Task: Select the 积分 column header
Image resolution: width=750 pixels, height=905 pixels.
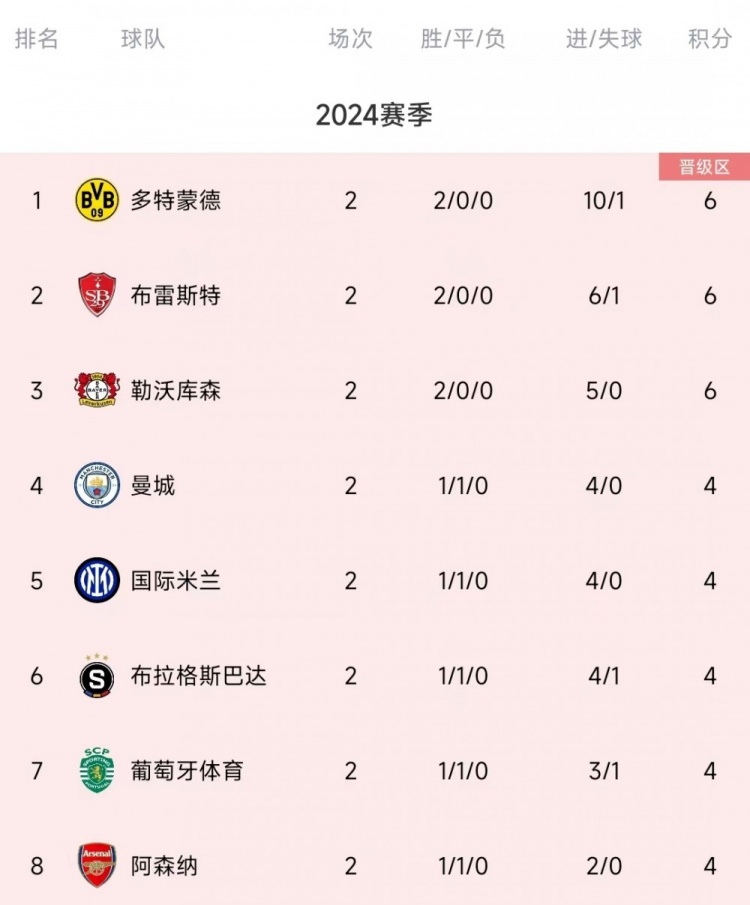Action: 710,39
